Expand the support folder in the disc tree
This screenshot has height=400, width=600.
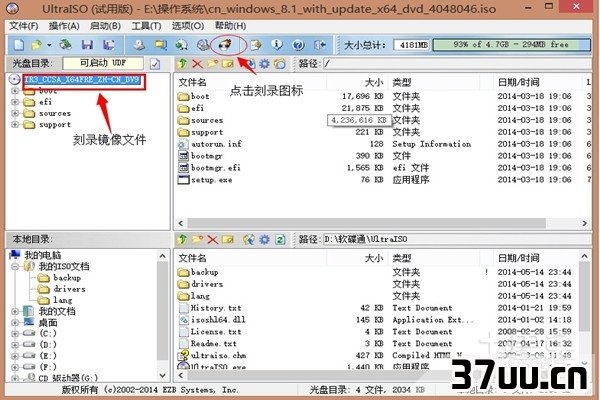tap(15, 124)
